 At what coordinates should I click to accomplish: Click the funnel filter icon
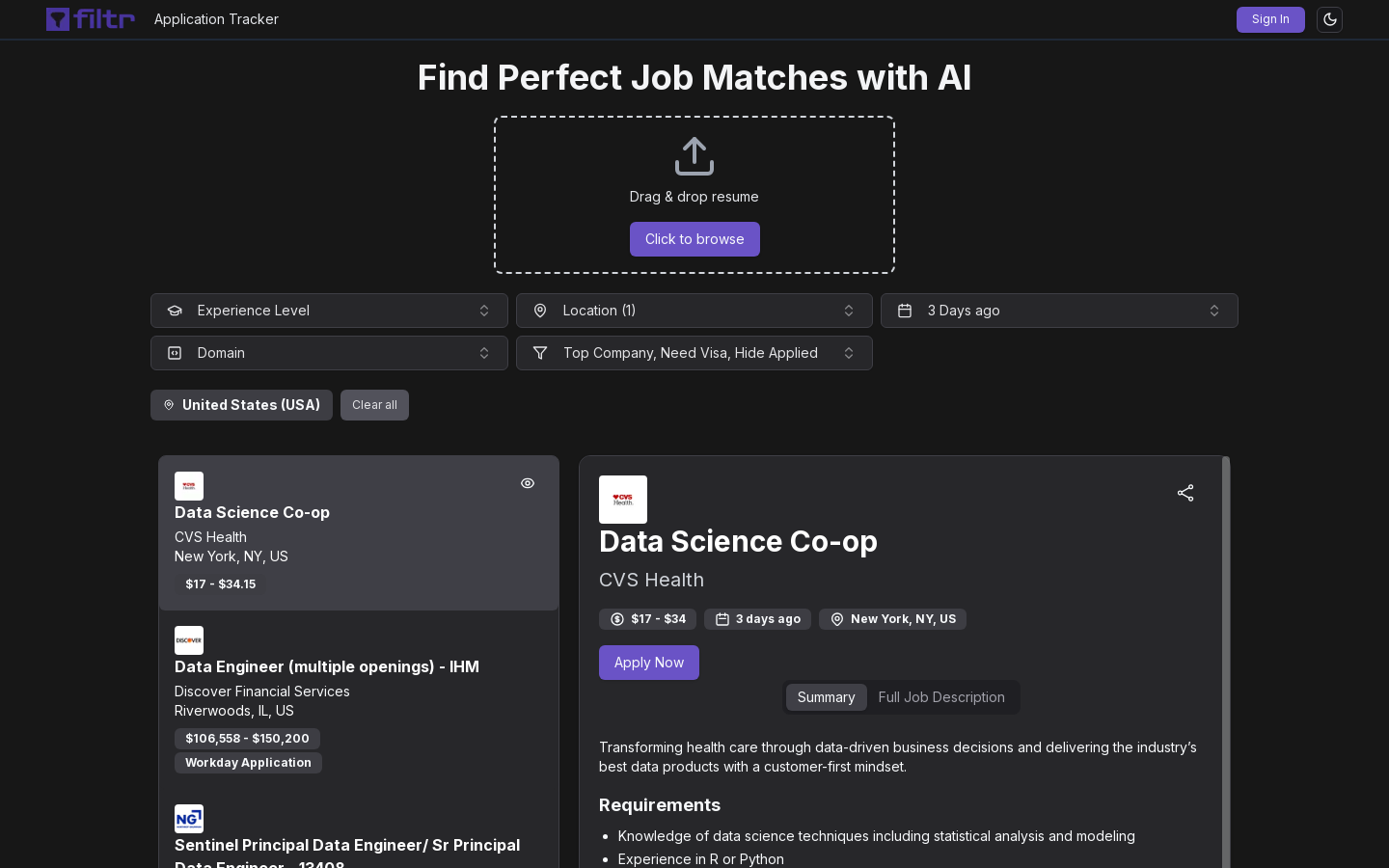click(540, 353)
